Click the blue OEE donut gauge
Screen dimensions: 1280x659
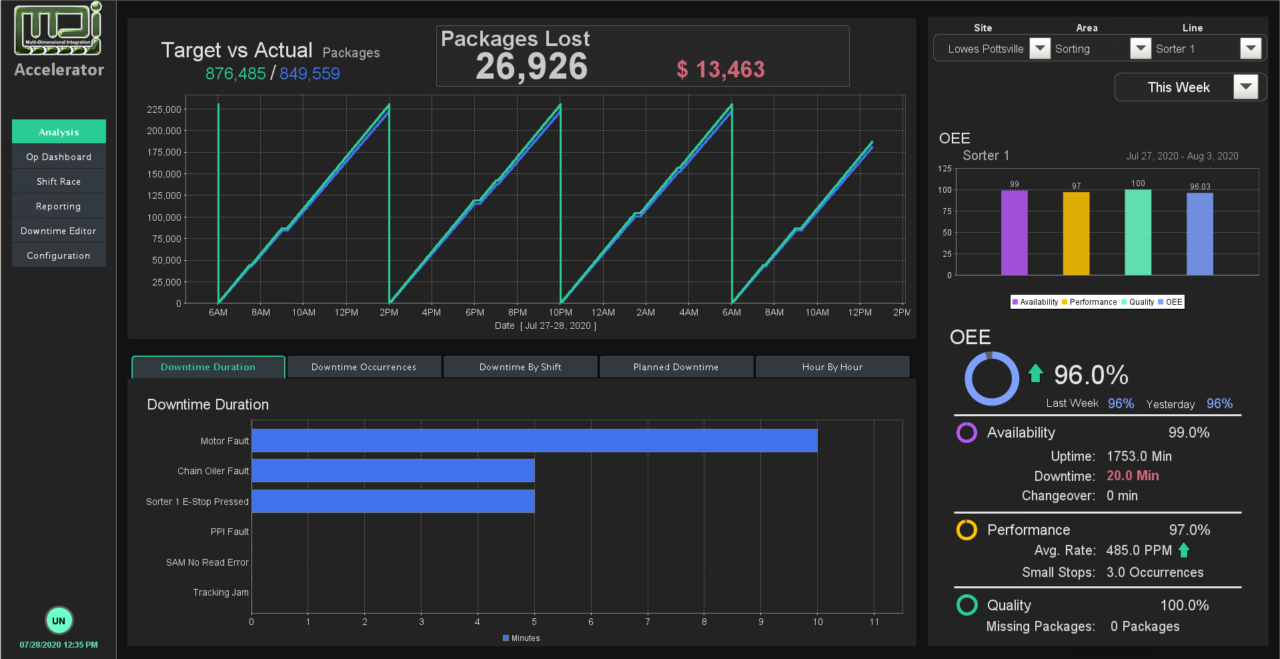pyautogui.click(x=991, y=379)
